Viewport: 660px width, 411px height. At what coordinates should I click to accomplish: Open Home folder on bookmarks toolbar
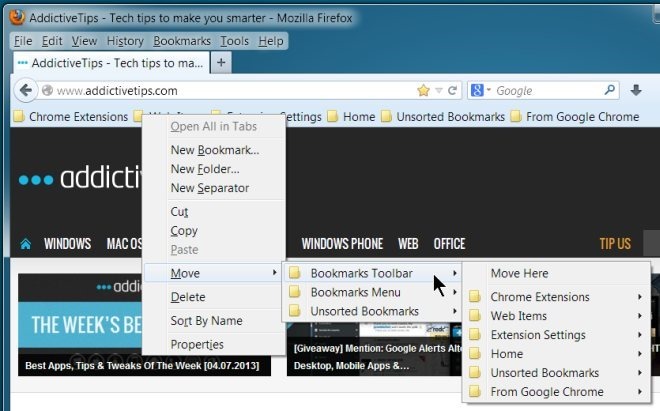(351, 117)
